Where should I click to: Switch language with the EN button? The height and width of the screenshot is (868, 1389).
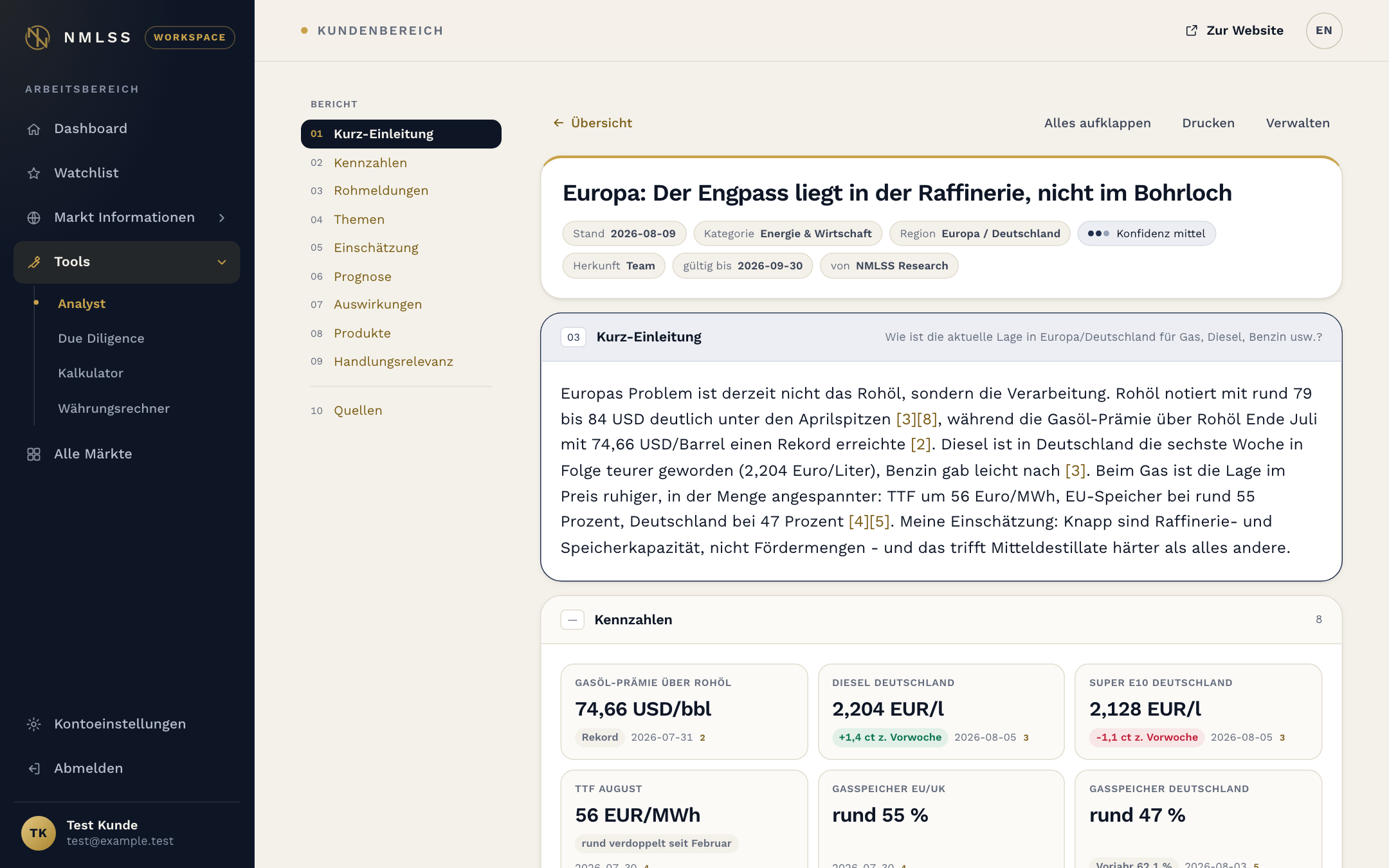(x=1324, y=31)
